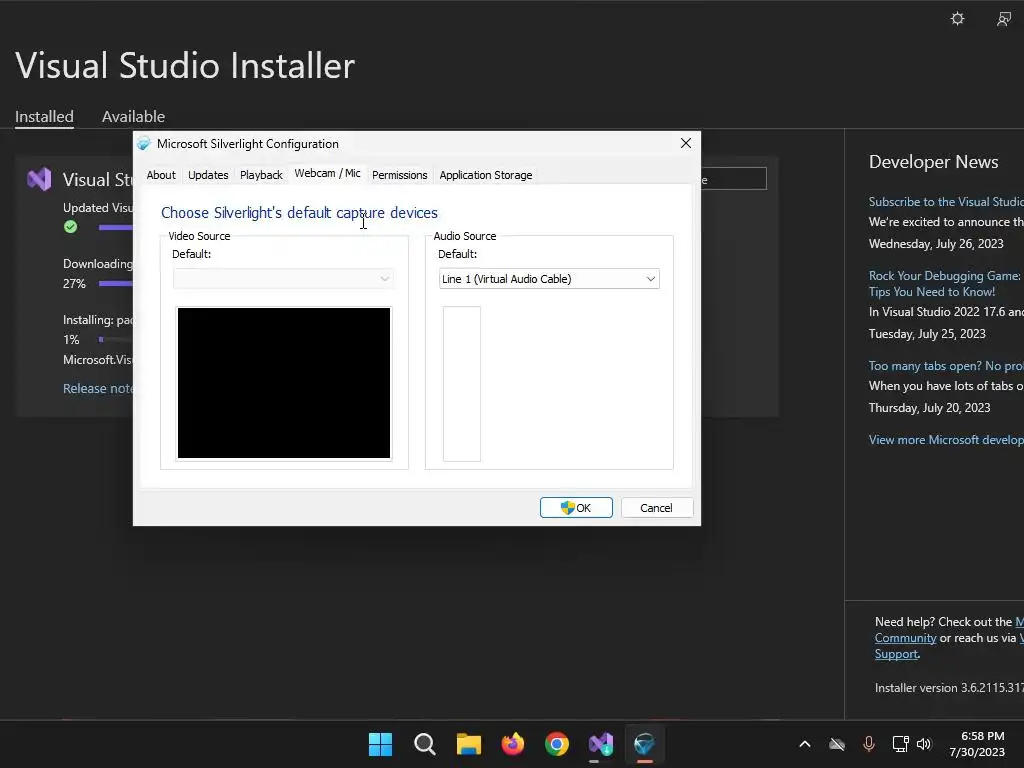Confirm with the OK button

click(x=576, y=507)
